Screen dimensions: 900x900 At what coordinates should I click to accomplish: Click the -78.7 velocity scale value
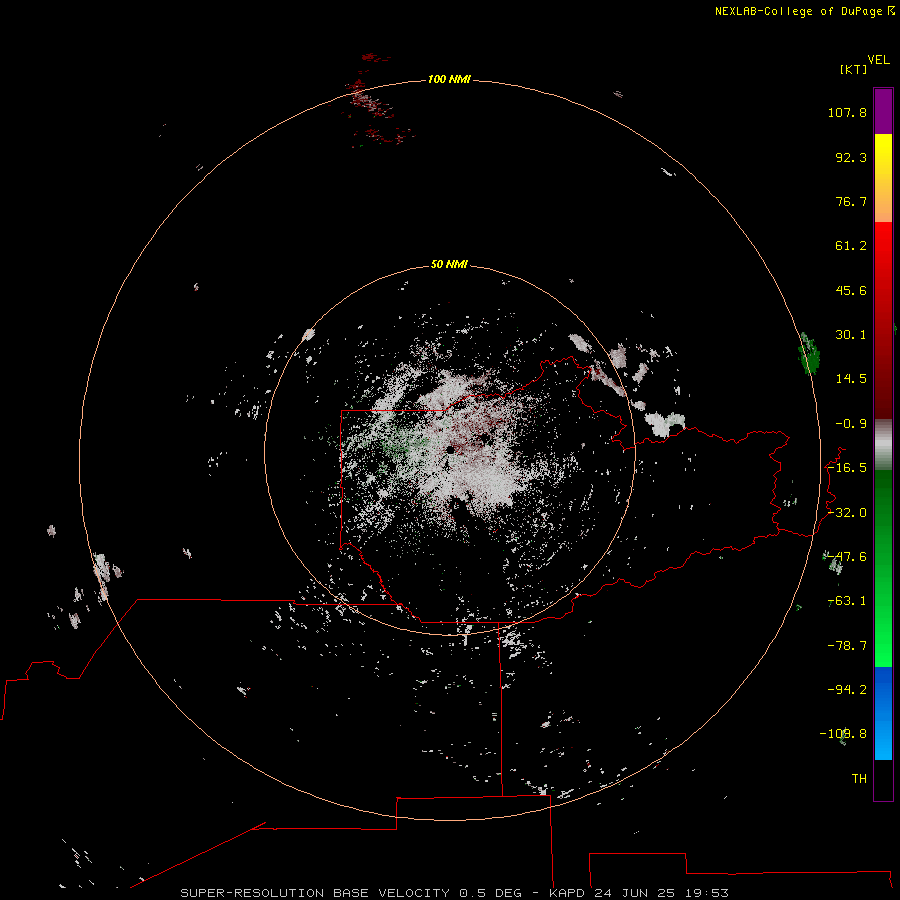pos(847,646)
